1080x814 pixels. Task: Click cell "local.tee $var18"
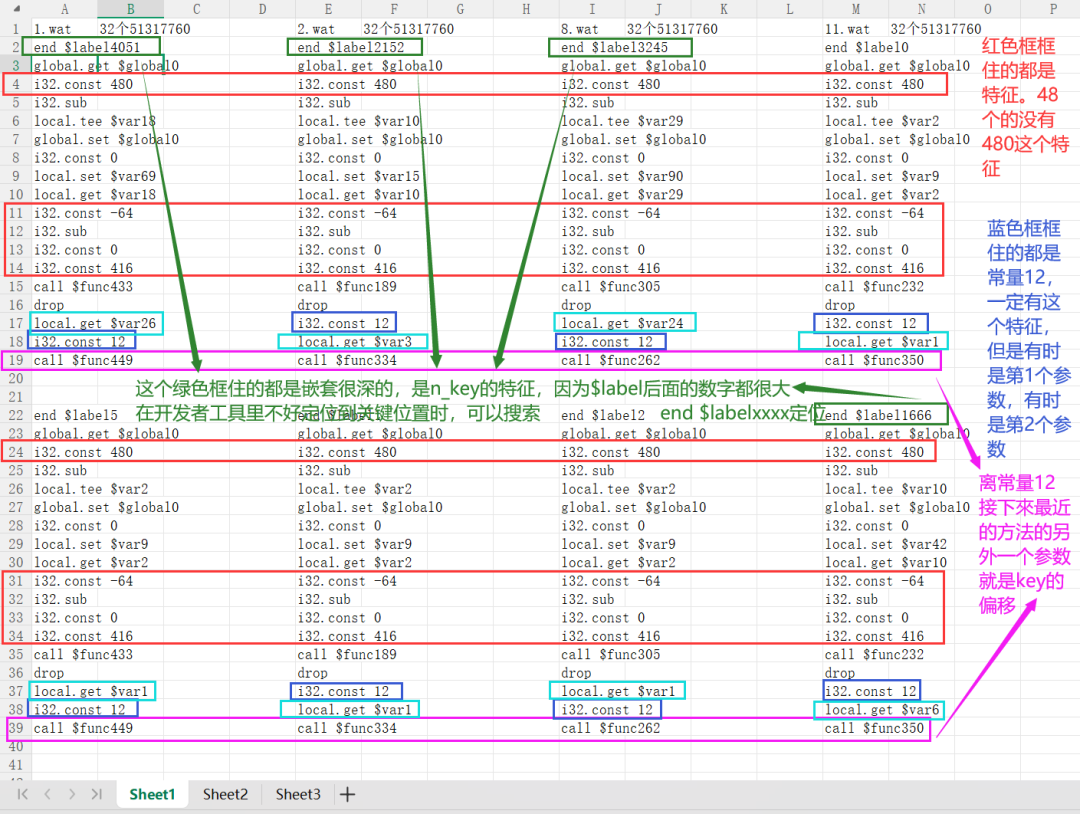pyautogui.click(x=95, y=121)
